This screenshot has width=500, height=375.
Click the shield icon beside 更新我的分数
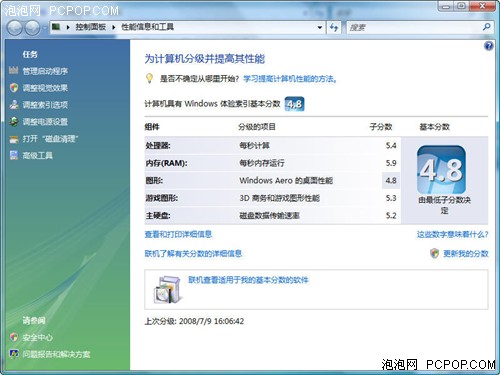click(434, 253)
